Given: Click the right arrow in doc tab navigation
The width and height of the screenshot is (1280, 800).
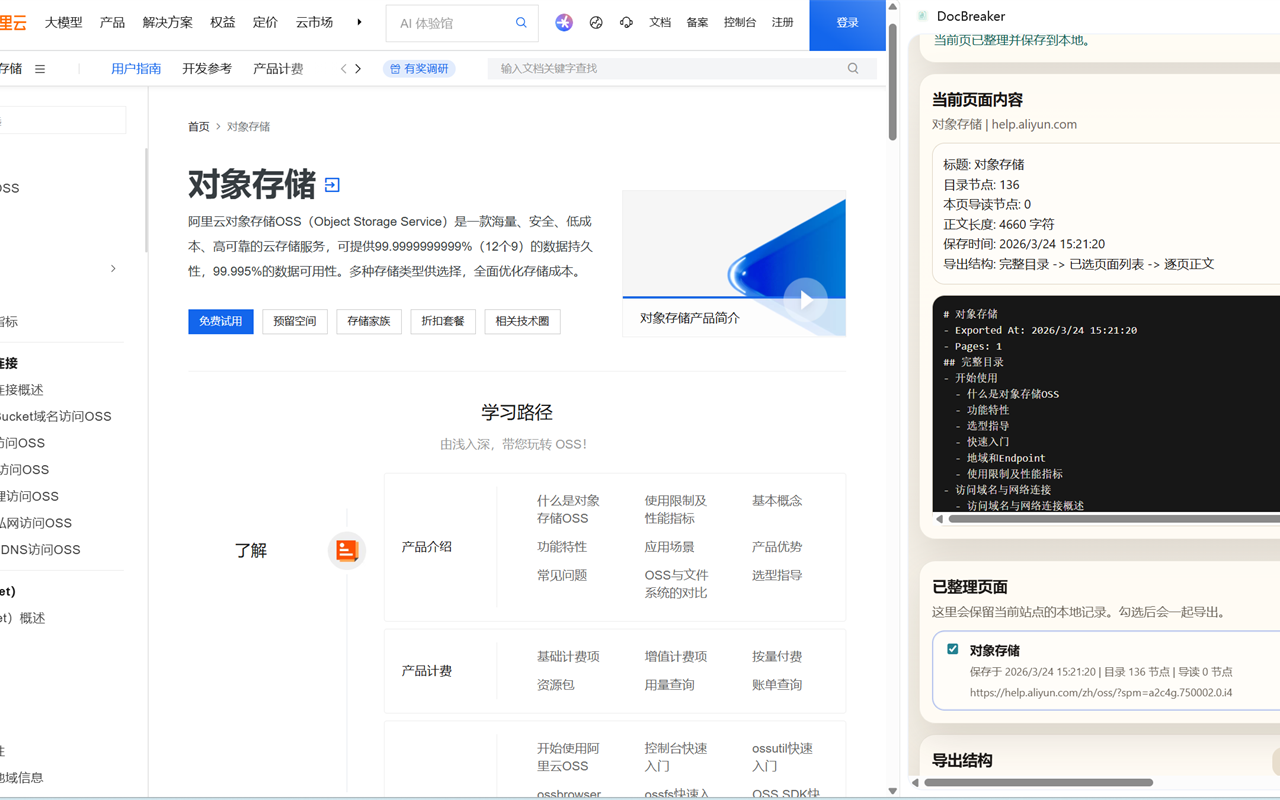Looking at the screenshot, I should click(358, 68).
